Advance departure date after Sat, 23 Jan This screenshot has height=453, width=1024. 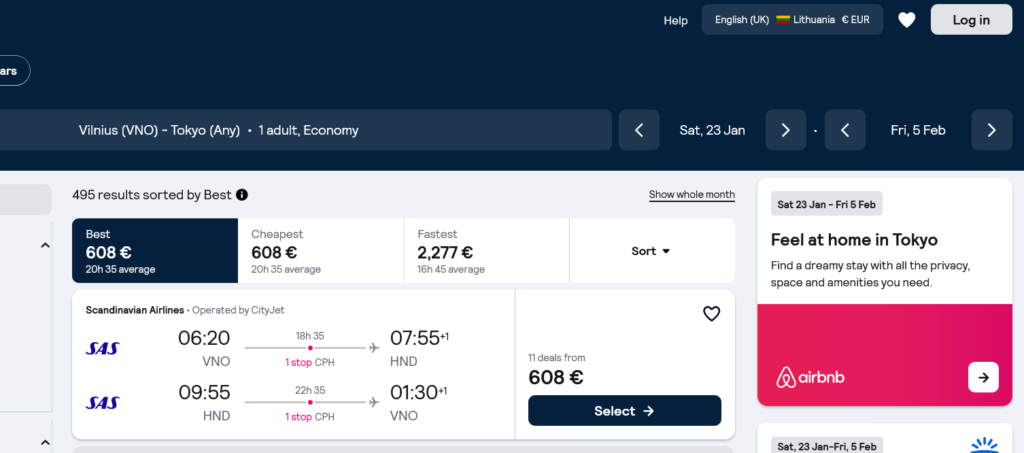click(x=786, y=130)
